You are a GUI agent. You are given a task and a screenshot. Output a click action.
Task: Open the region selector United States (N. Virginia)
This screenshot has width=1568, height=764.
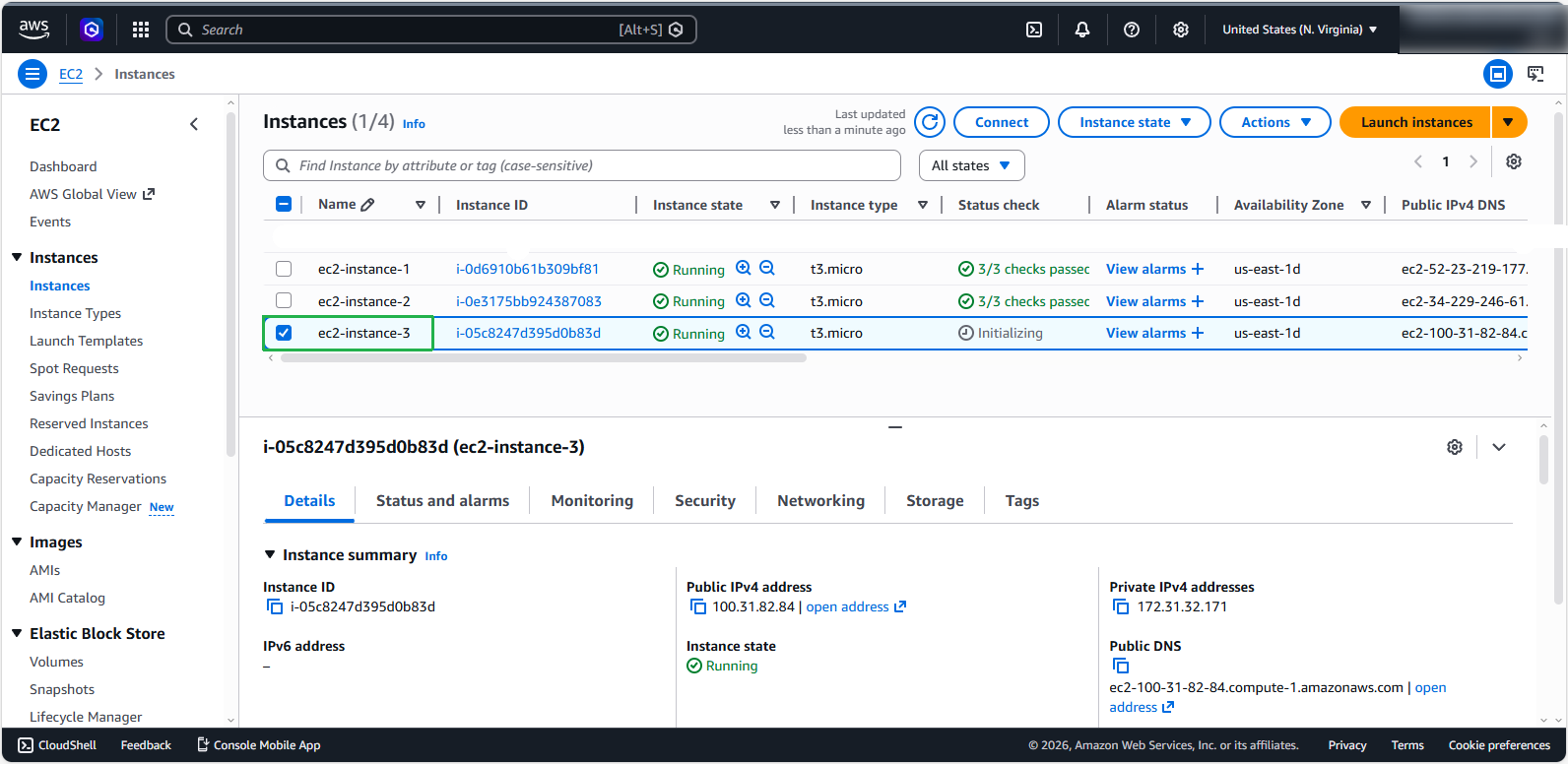(x=1299, y=30)
